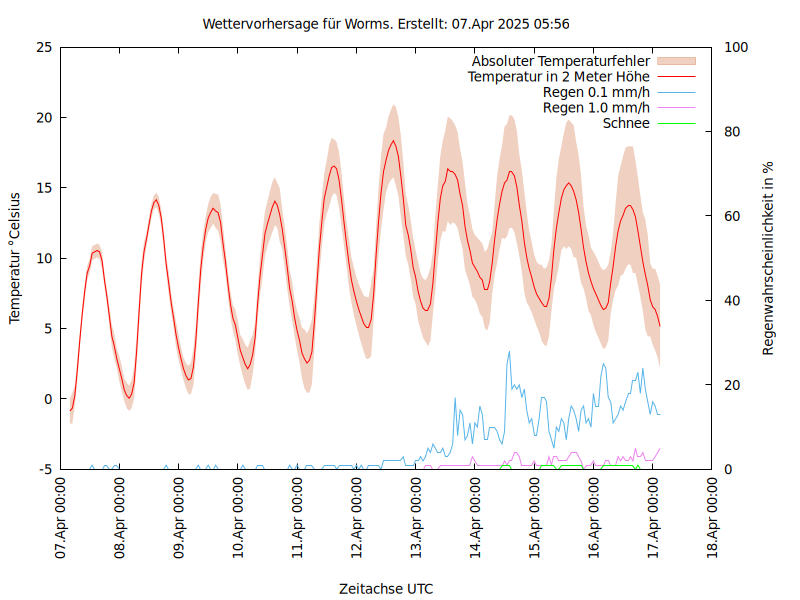Click the 'Temperatur °Celsius' left axis label

15,258
